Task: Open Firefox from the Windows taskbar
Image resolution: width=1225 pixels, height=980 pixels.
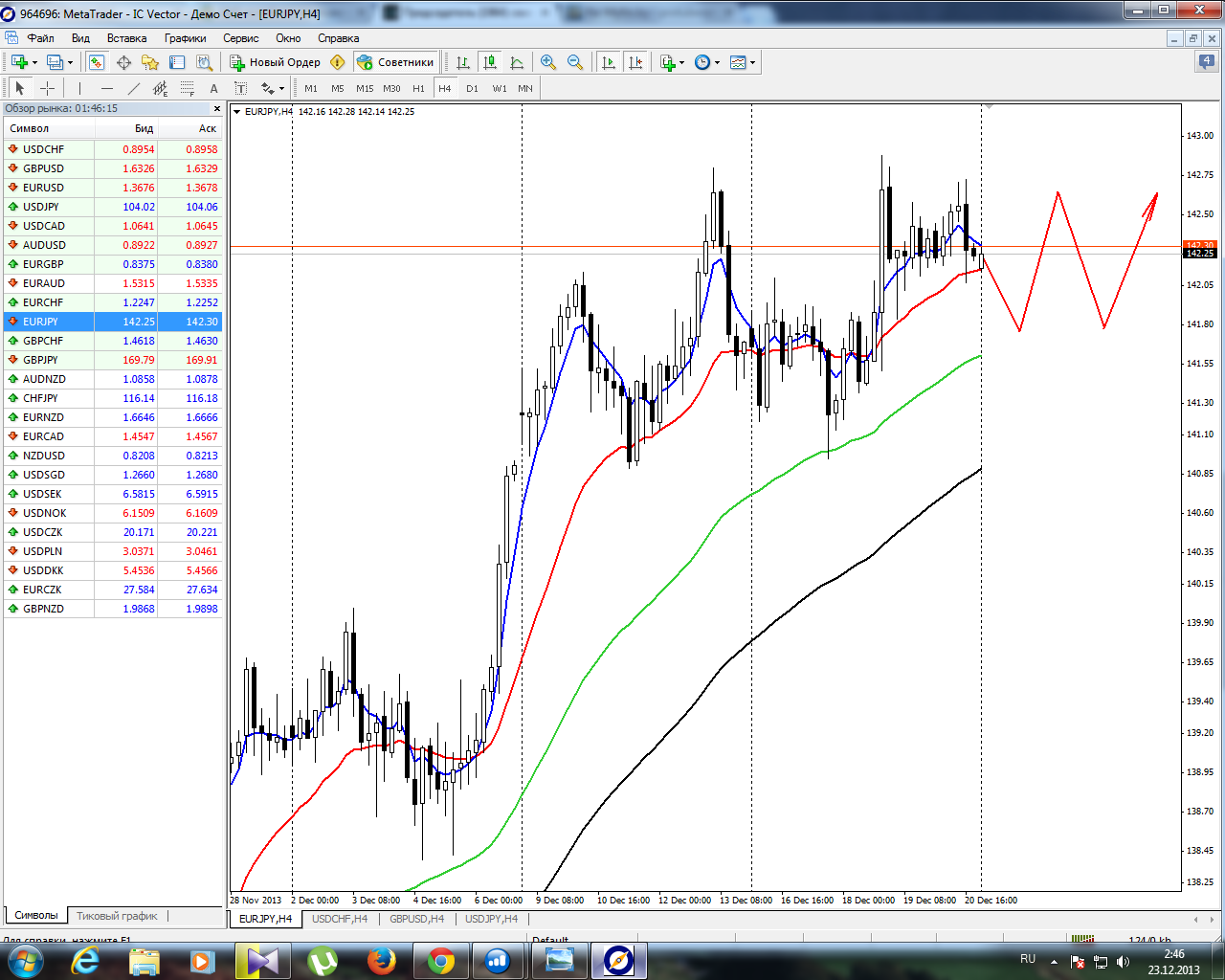Action: point(382,960)
